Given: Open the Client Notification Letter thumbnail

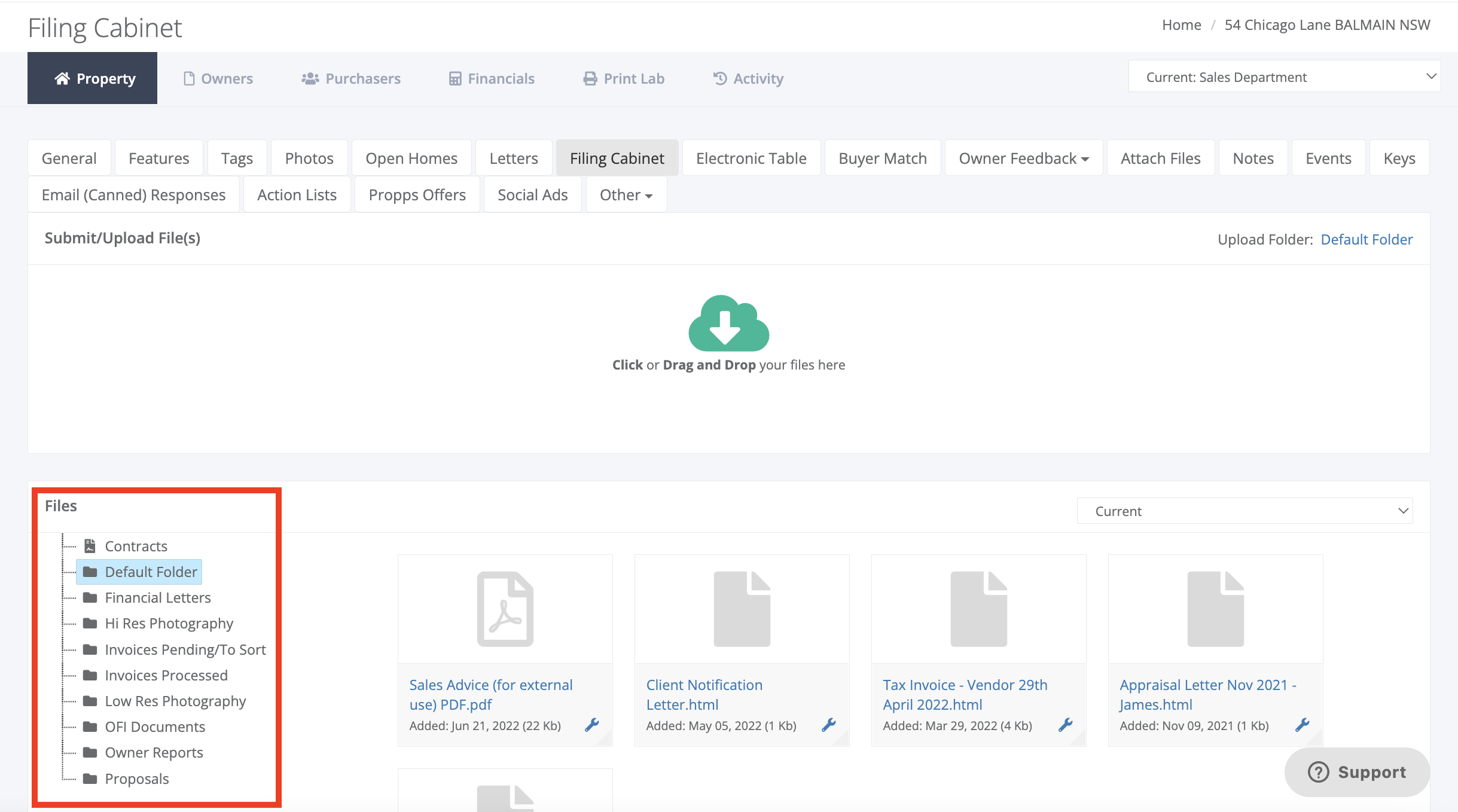Looking at the screenshot, I should click(x=742, y=609).
